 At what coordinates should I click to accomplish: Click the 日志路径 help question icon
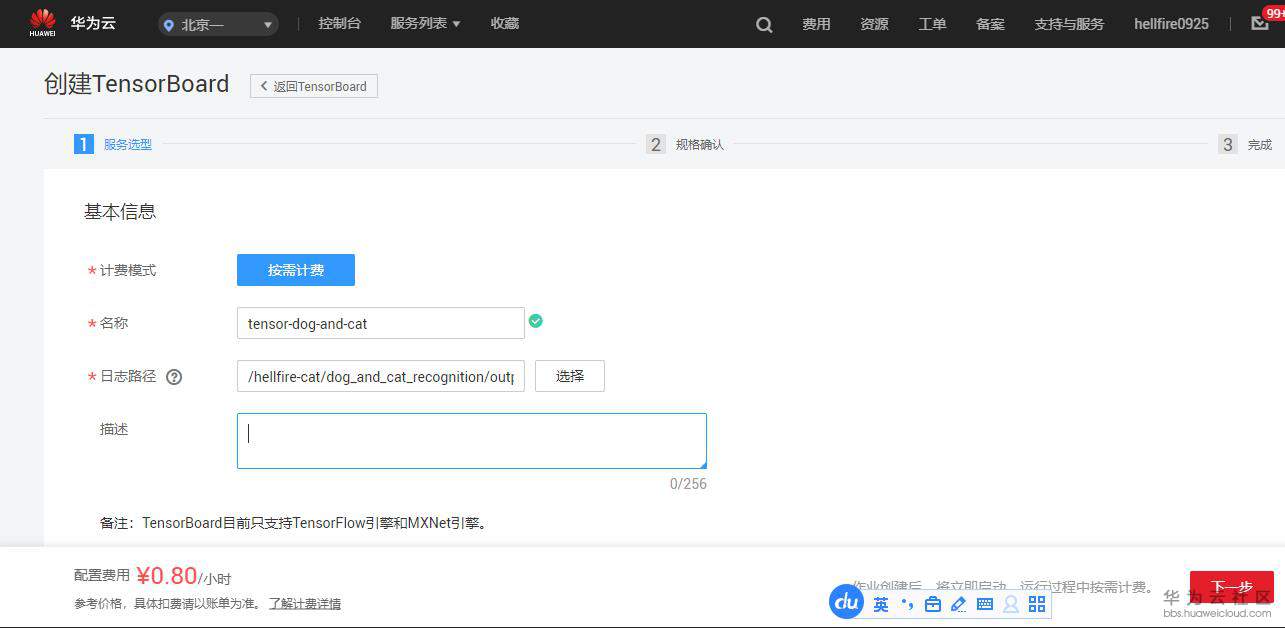pos(174,377)
